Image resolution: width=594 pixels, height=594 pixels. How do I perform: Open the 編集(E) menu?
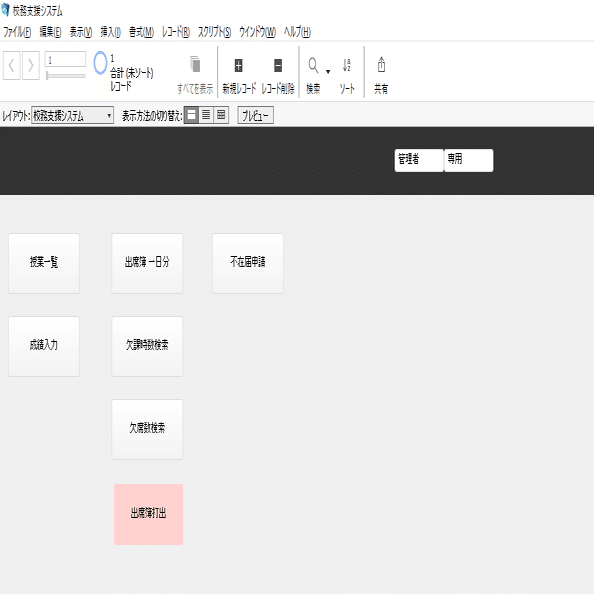tap(50, 32)
